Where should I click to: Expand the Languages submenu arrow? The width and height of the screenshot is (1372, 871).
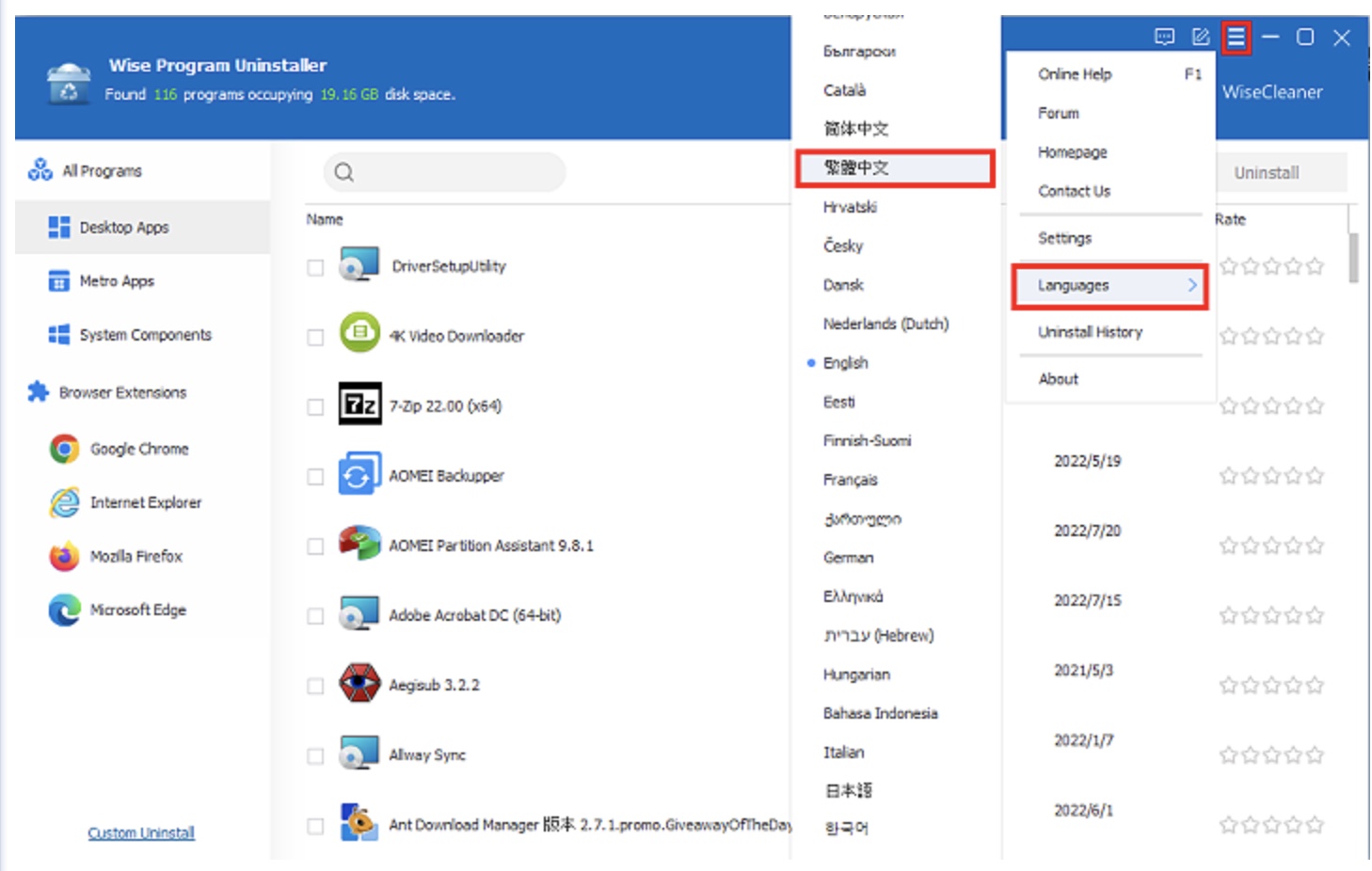point(1192,285)
